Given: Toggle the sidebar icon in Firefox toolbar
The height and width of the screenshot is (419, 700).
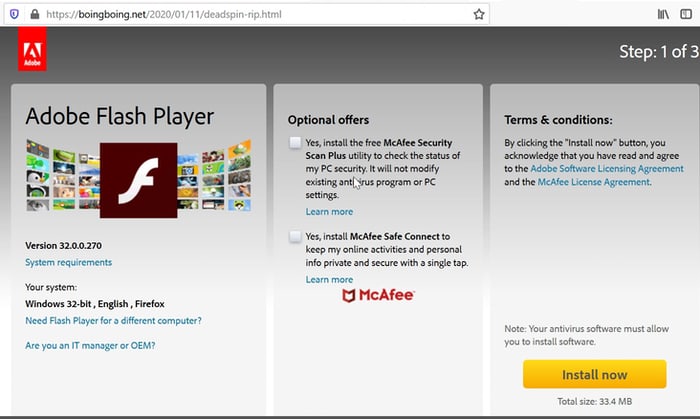Looking at the screenshot, I should pos(686,14).
